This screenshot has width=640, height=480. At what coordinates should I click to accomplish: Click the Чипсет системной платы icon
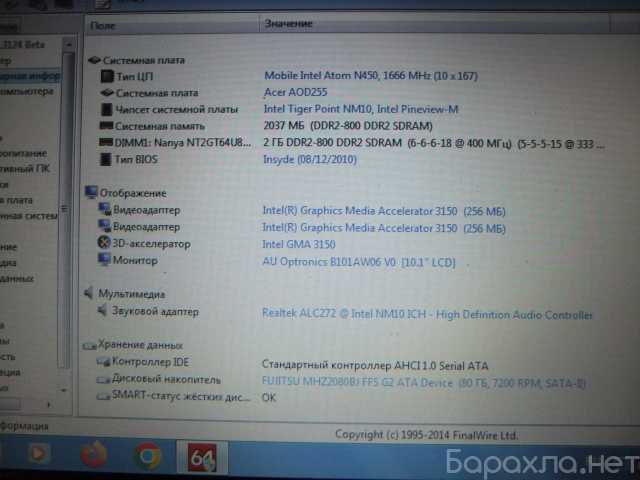click(107, 109)
